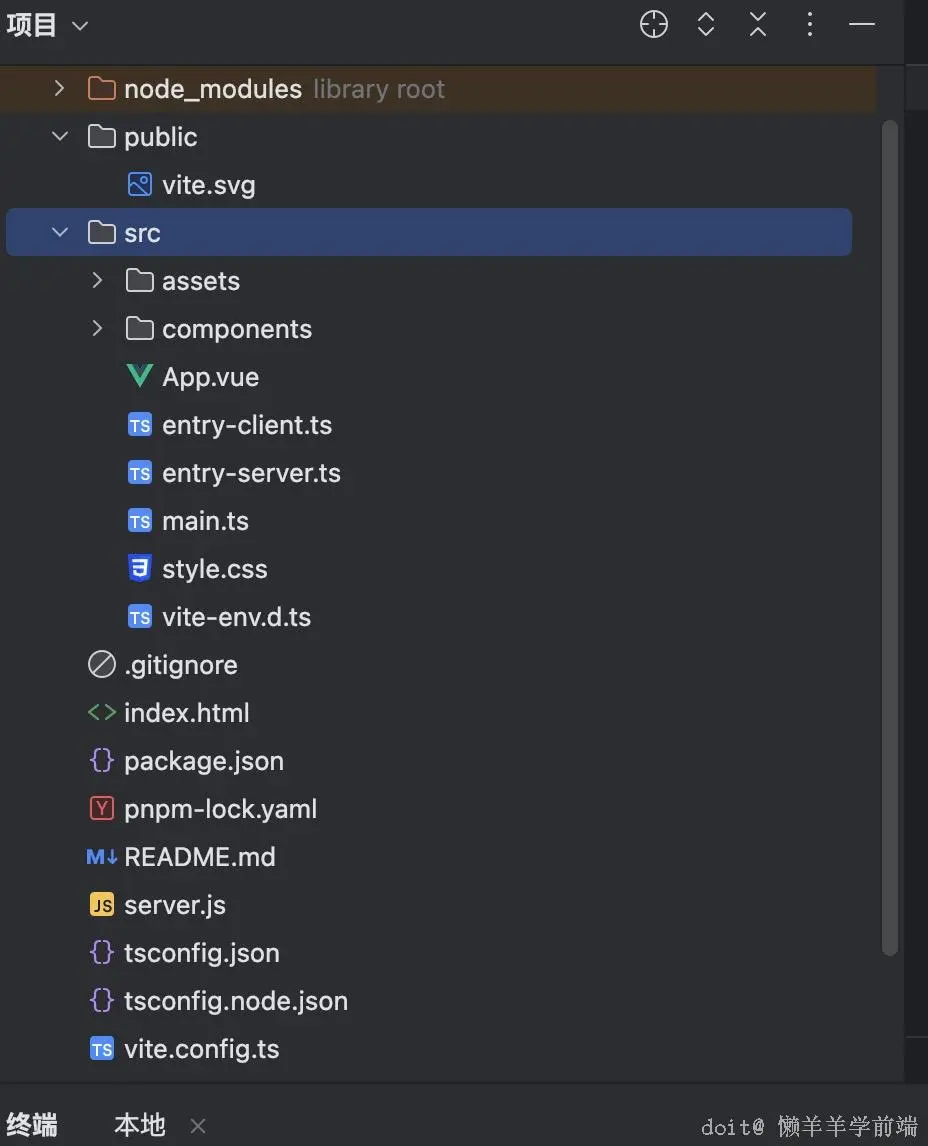The width and height of the screenshot is (928, 1146).
Task: Select the entry-server.ts file
Action: coord(251,473)
